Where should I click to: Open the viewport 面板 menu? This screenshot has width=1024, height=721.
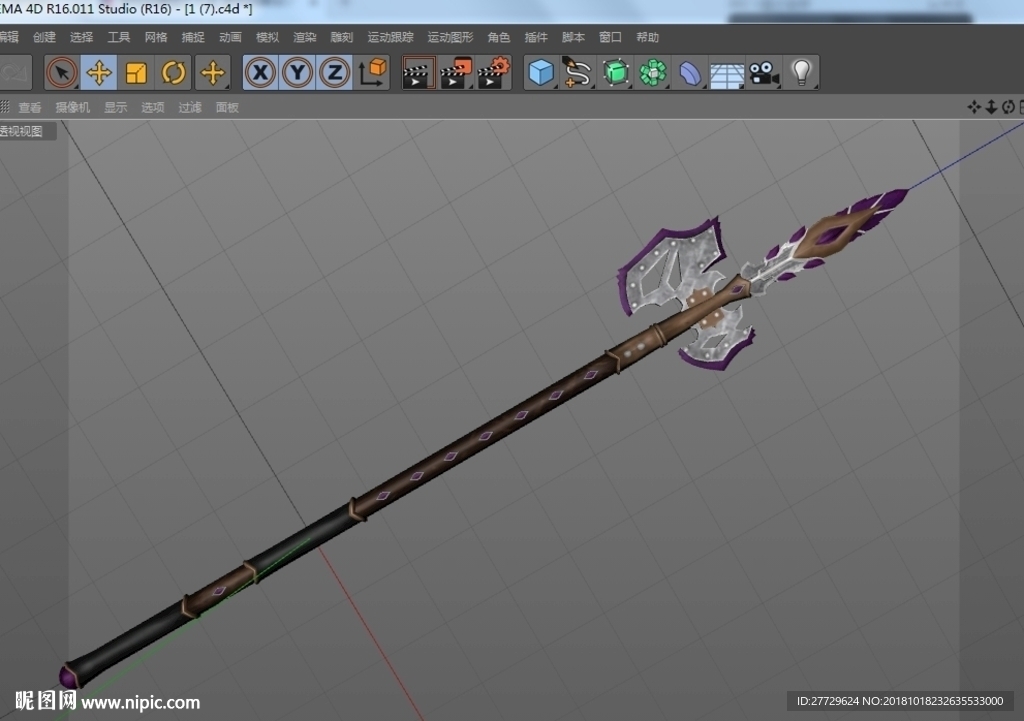[228, 107]
